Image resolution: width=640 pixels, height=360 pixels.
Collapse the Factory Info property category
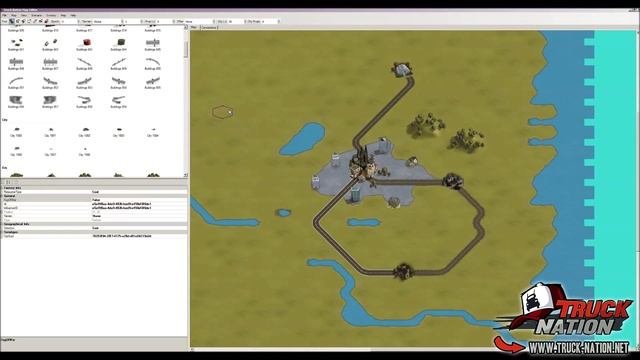(2, 188)
